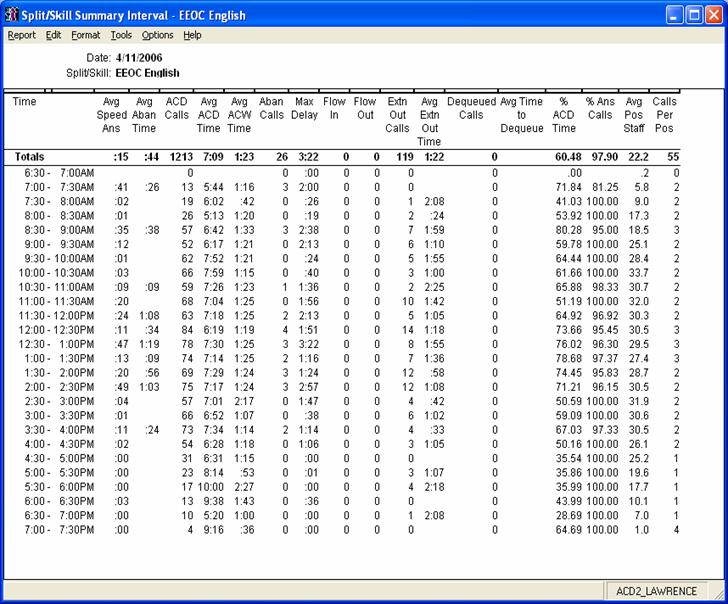Click the Totals row label
This screenshot has width=728, height=604.
(x=29, y=157)
